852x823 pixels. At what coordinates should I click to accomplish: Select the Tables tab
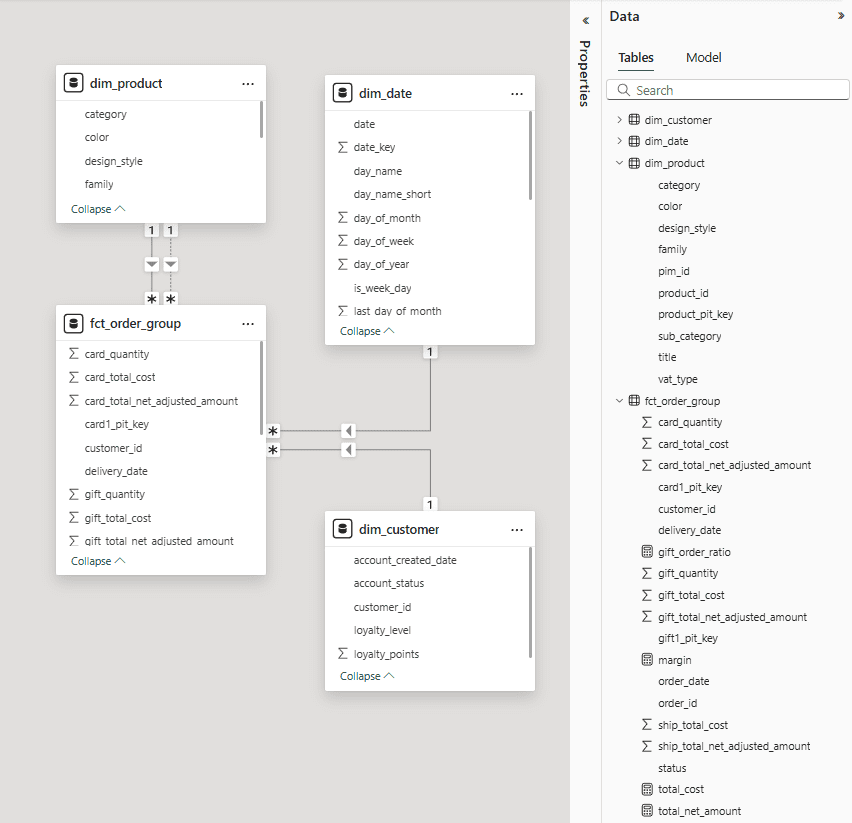(636, 58)
